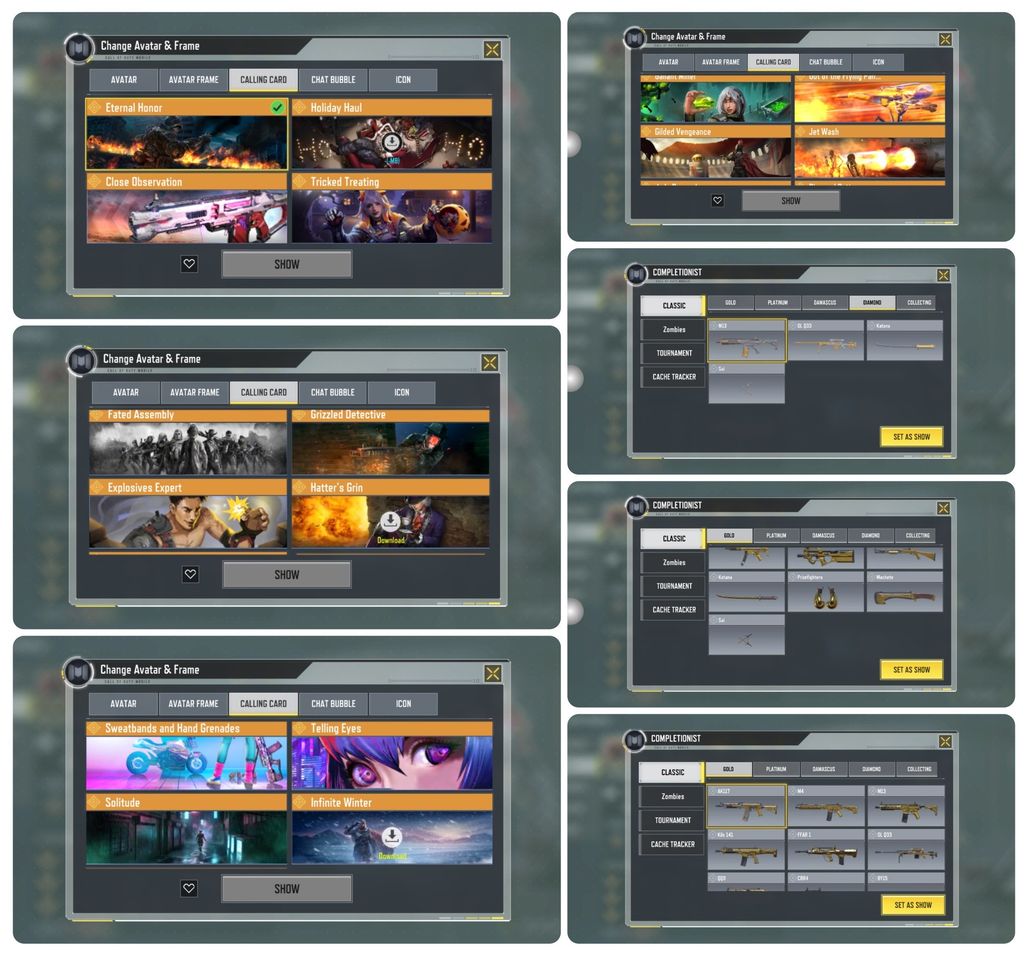Pick the Explosives Expert calling card
1028x956 pixels.
pos(188,513)
